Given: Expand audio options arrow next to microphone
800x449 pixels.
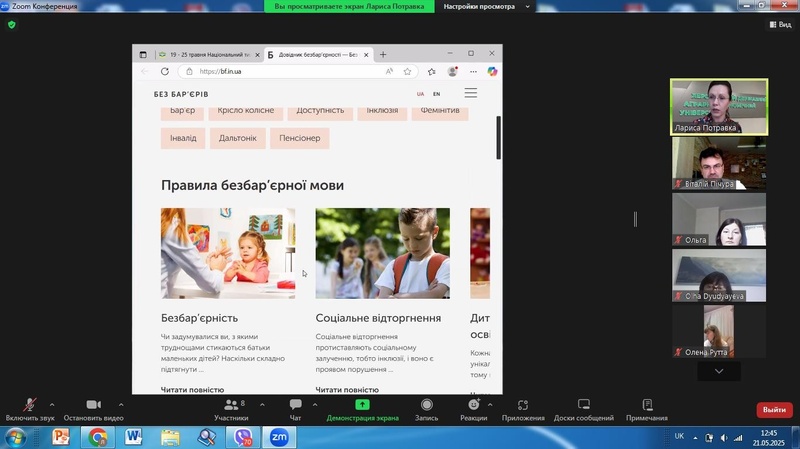Looking at the screenshot, I should [55, 404].
